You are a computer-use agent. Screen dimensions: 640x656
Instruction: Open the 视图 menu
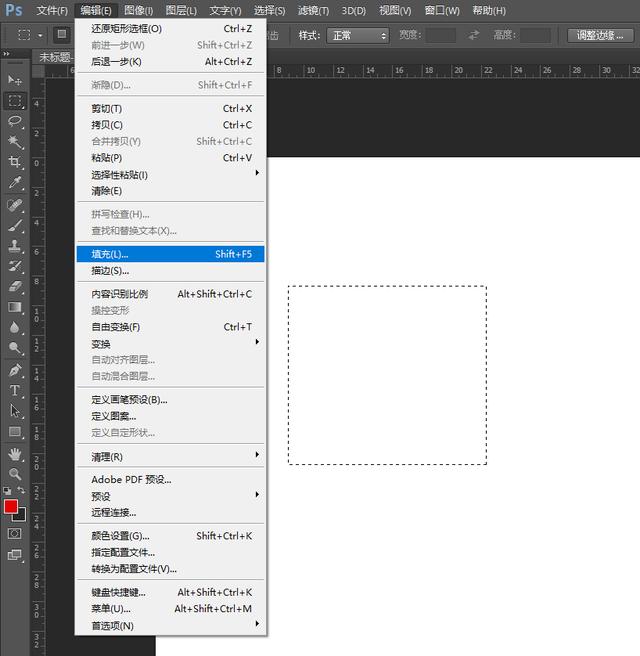click(395, 10)
